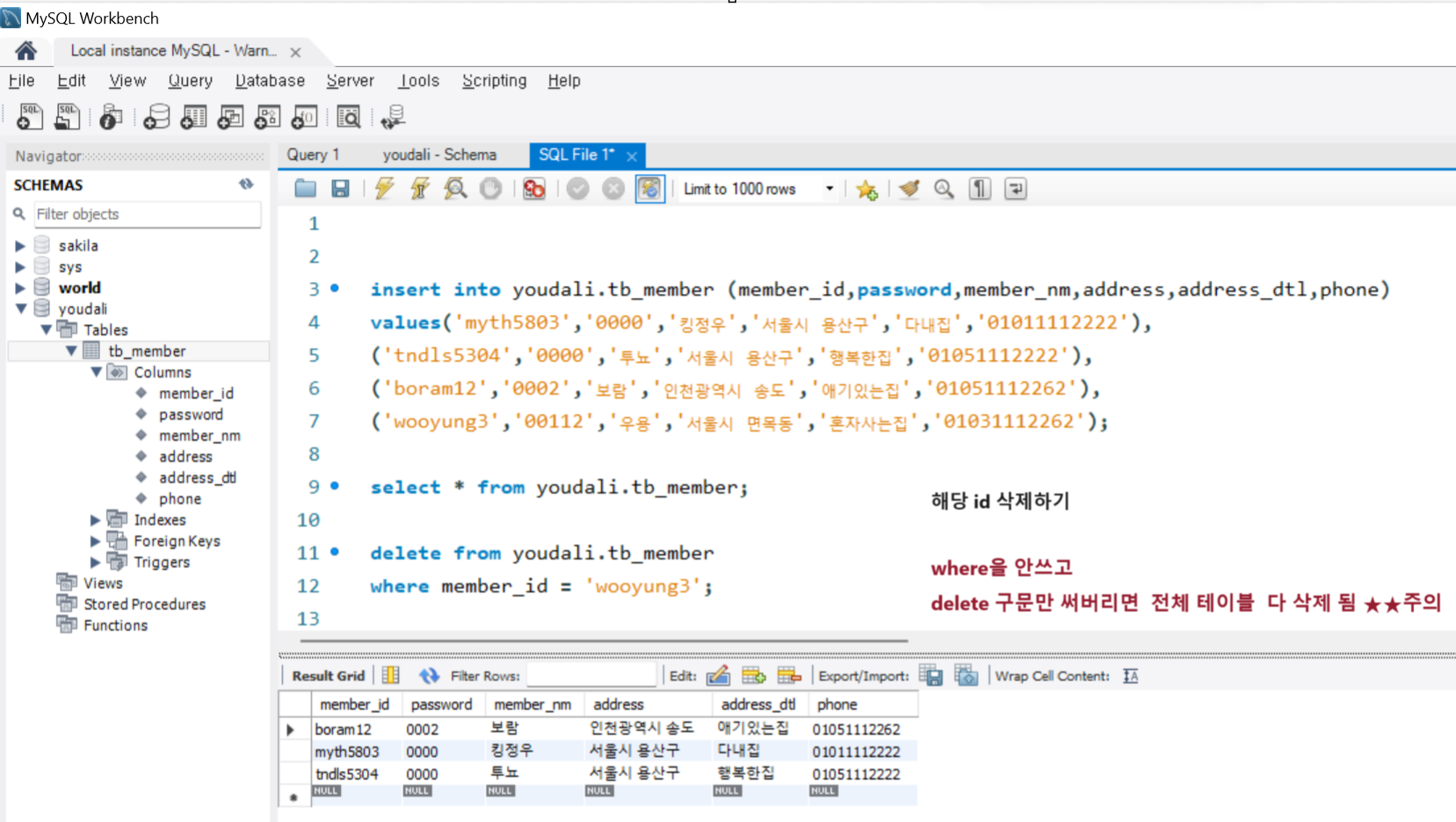Create a new stored procedure icon

(x=267, y=116)
